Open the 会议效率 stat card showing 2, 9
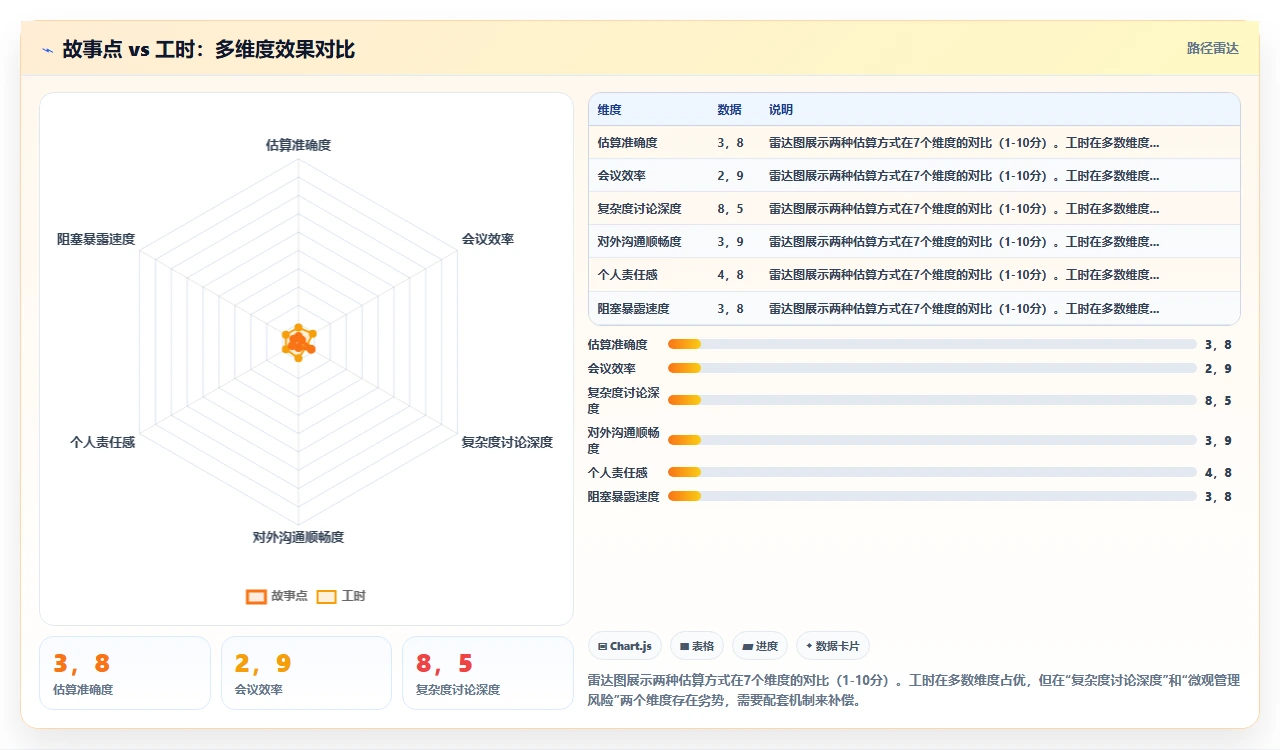 point(306,673)
